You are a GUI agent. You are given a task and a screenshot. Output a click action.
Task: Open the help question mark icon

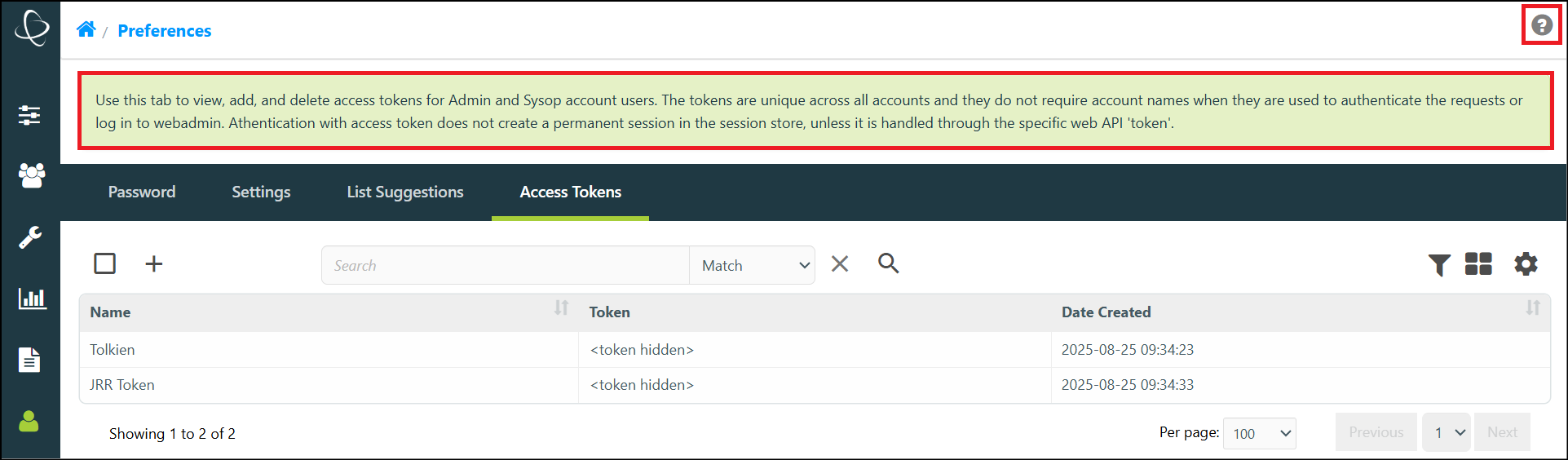[1541, 25]
